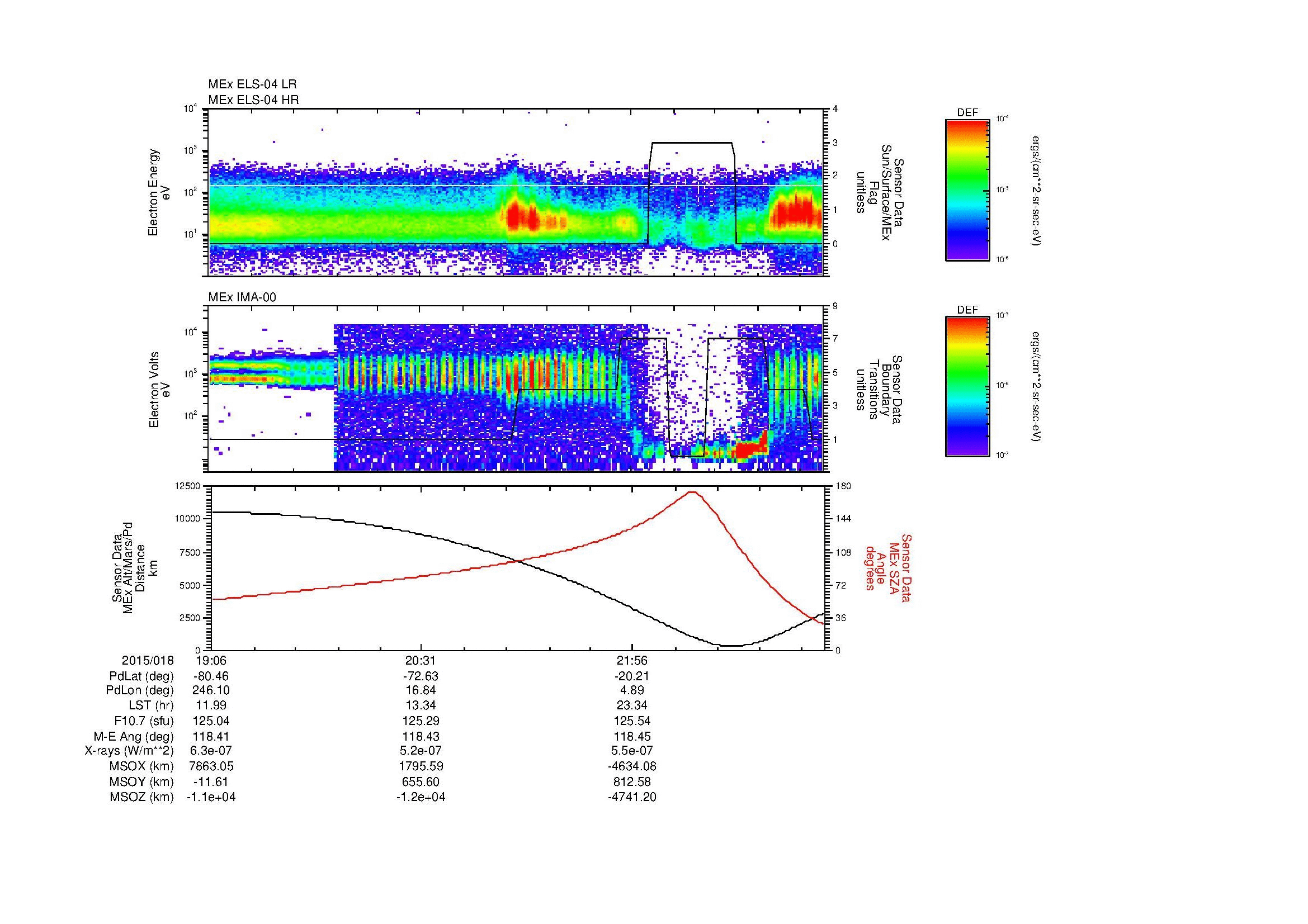Viewport: 1308px width, 924px height.
Task: Click the 'F10.7 (sfu)' row label
Action: pyautogui.click(x=144, y=721)
